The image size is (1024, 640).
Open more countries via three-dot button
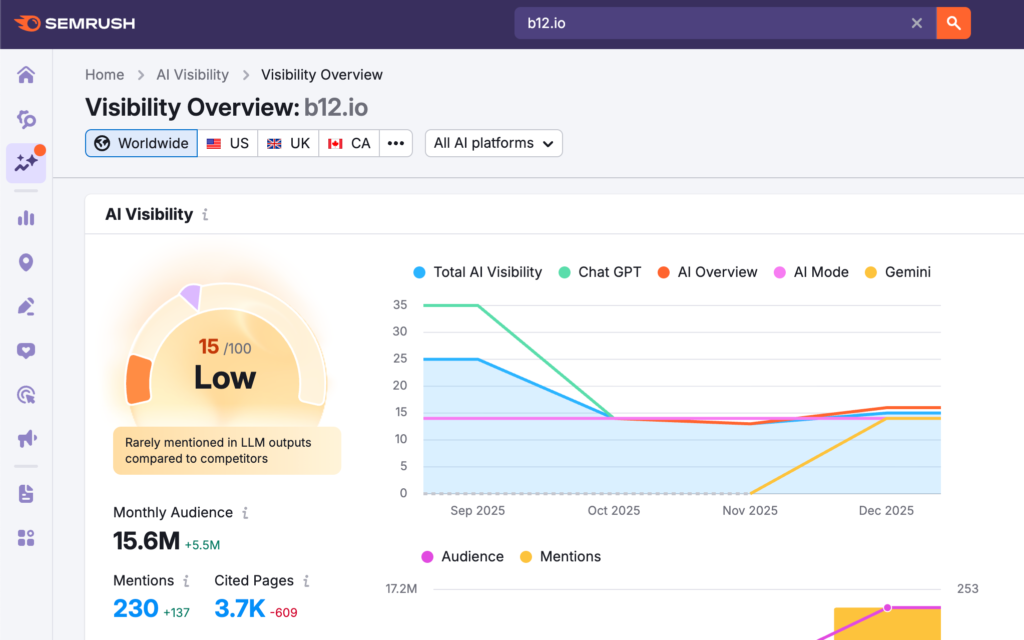pyautogui.click(x=396, y=143)
